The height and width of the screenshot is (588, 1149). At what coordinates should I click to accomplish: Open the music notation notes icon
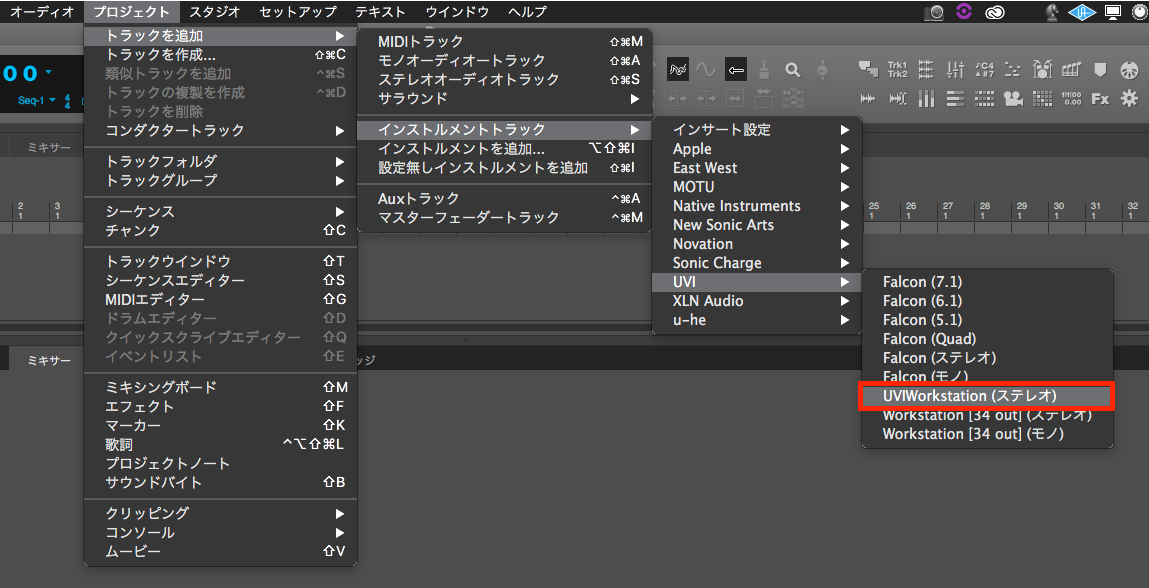1071,70
